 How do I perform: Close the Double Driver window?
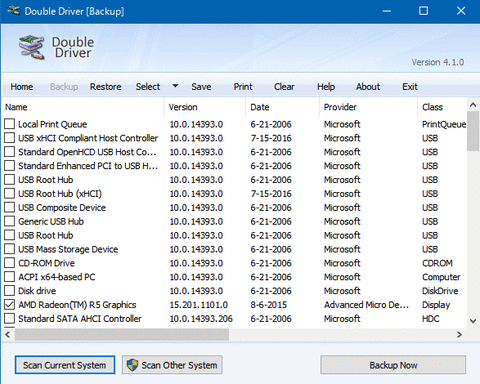(461, 11)
